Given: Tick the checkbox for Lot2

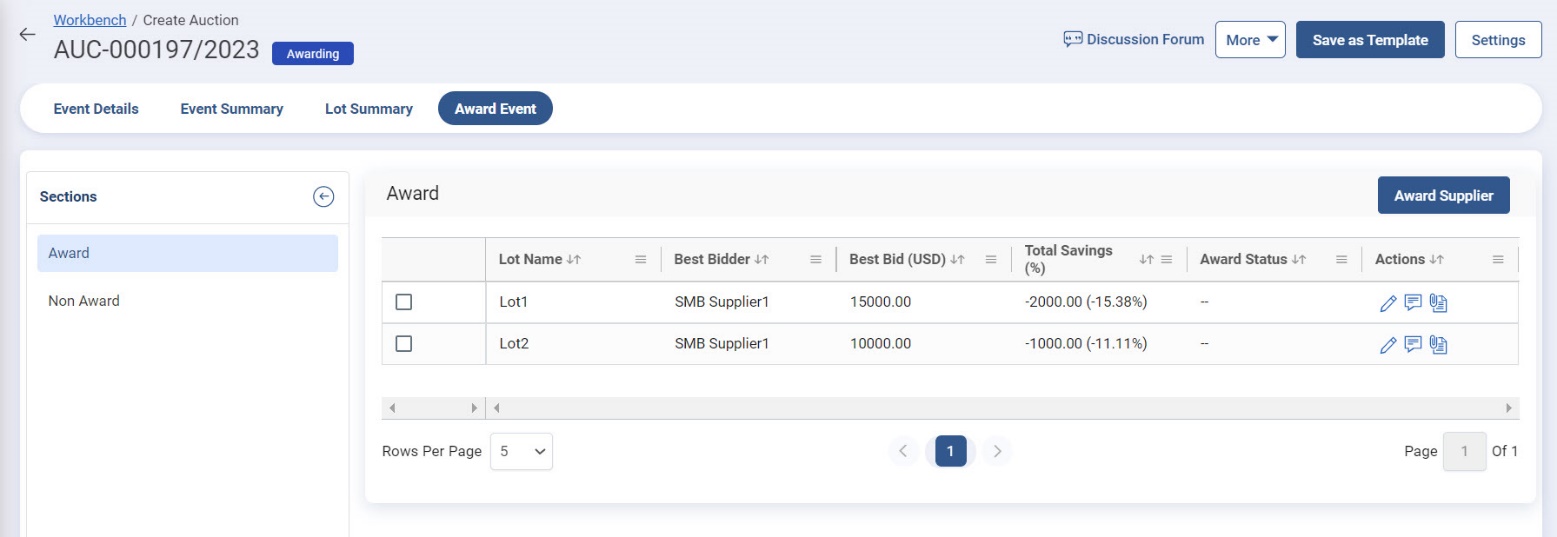Looking at the screenshot, I should click(404, 344).
